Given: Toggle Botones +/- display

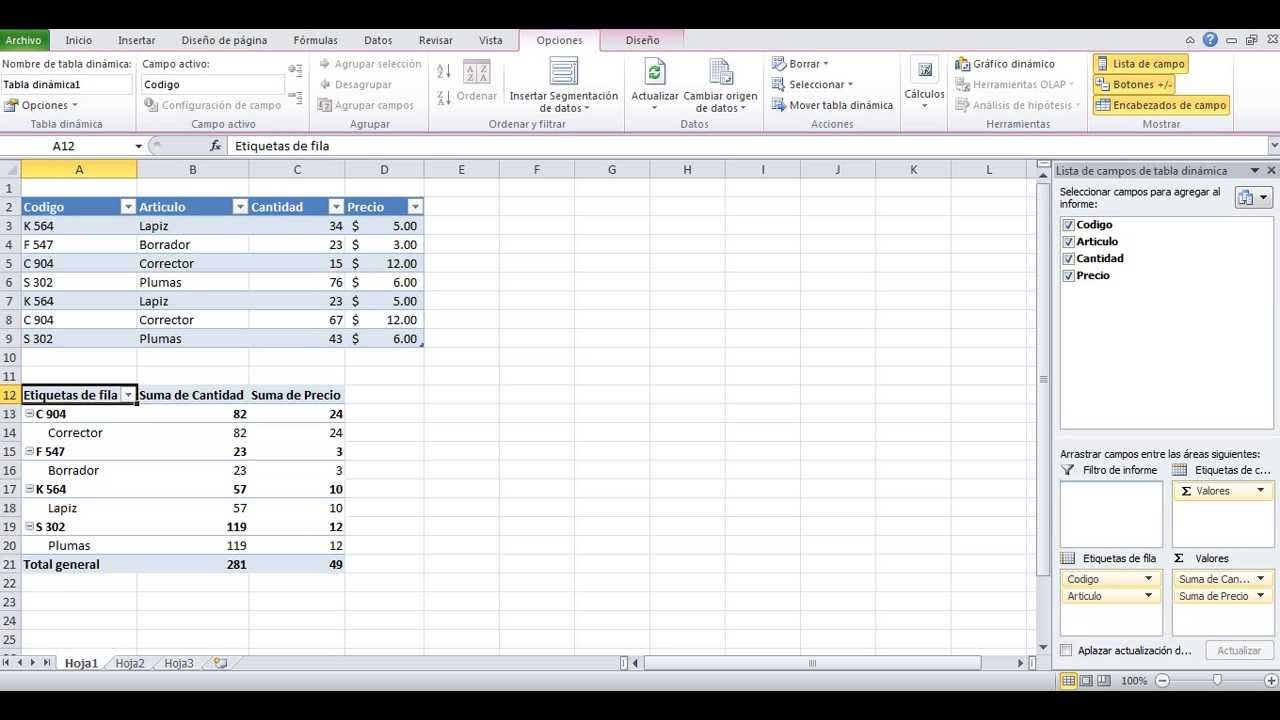Looking at the screenshot, I should click(x=1134, y=85).
